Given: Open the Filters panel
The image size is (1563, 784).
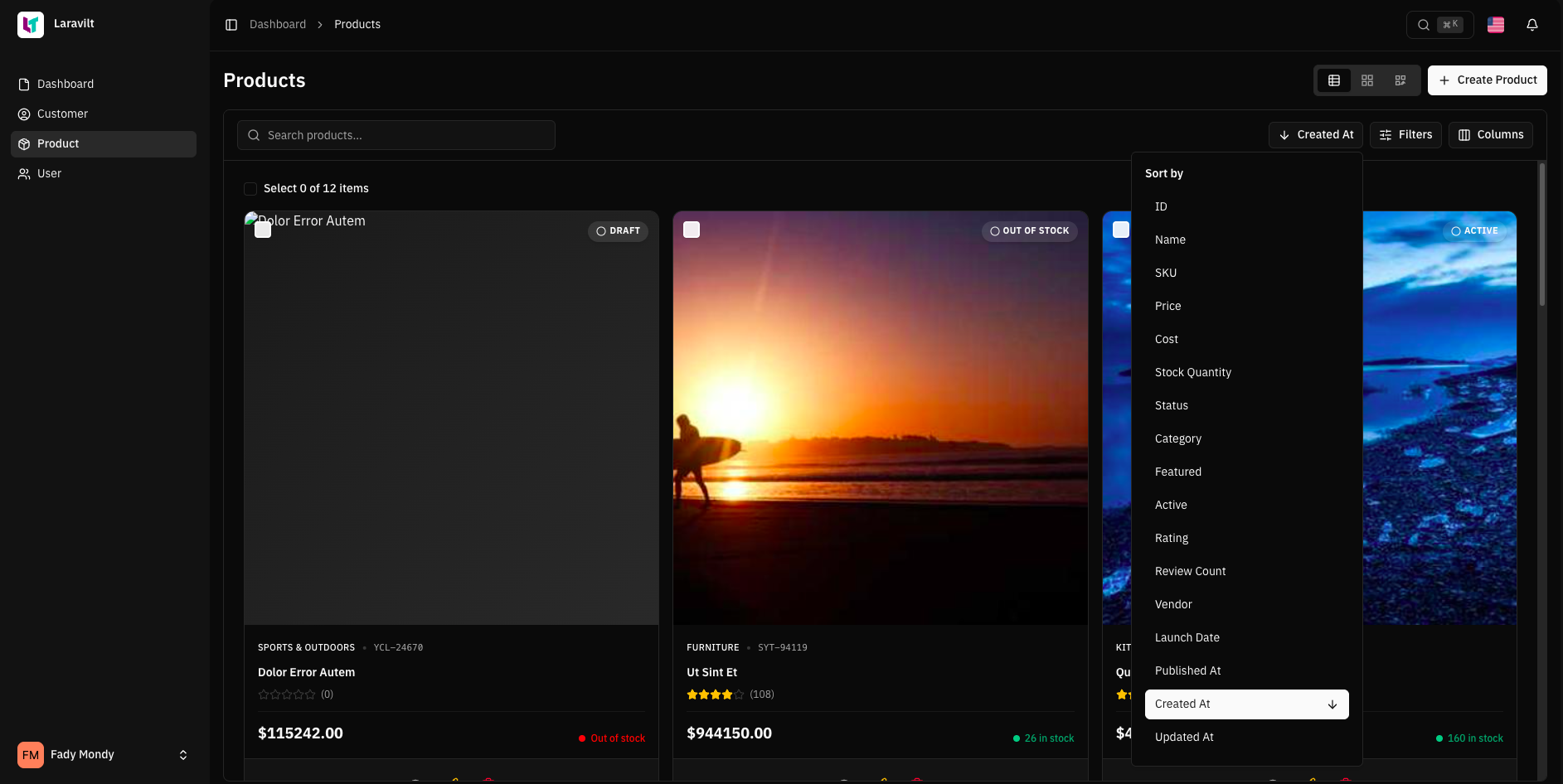Looking at the screenshot, I should click(x=1405, y=135).
